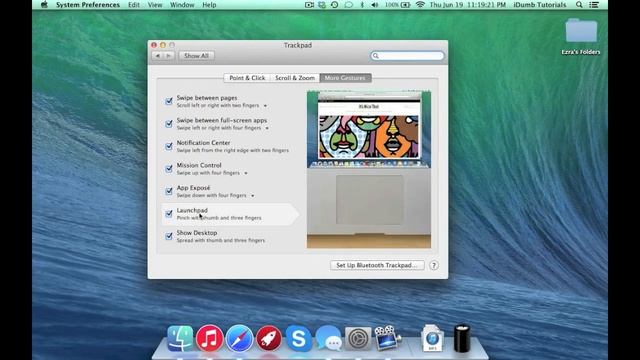Open Skype from the Dock
640x360 pixels.
[298, 338]
